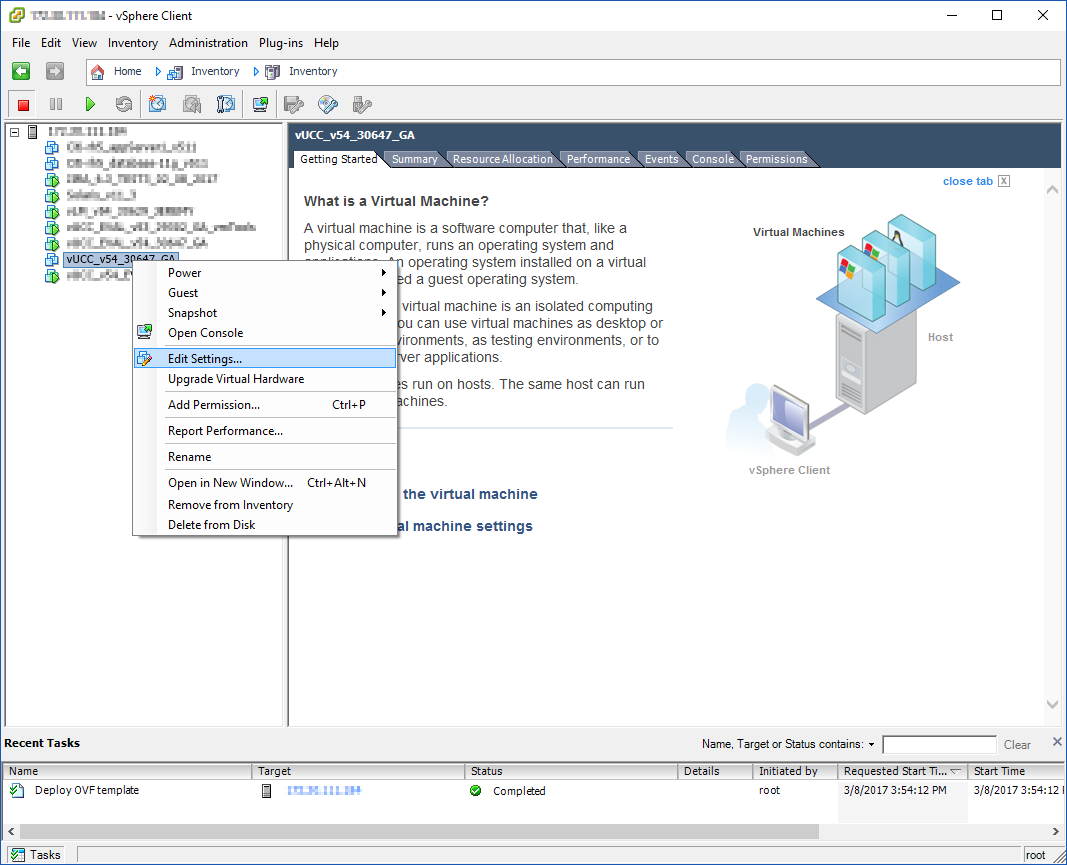
Task: Switch to the Summary tab
Action: pos(414,159)
